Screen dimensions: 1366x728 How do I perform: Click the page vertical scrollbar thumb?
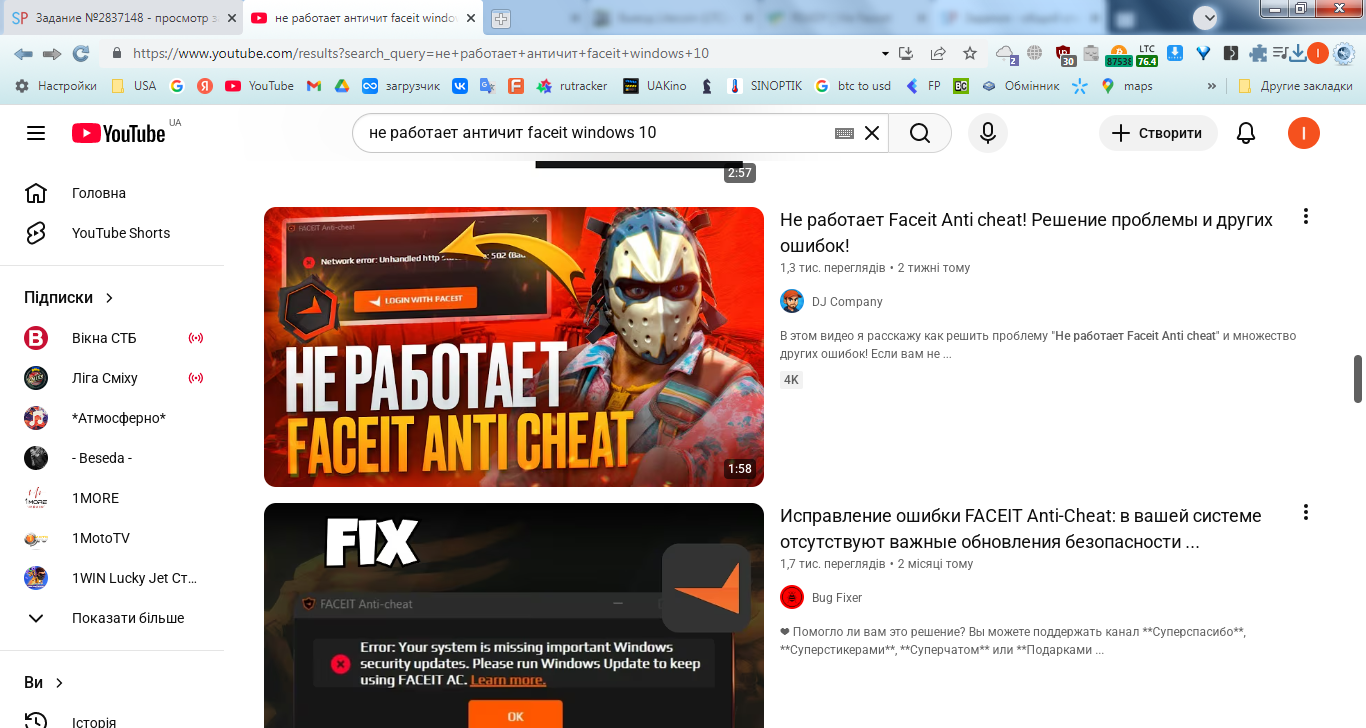1358,378
